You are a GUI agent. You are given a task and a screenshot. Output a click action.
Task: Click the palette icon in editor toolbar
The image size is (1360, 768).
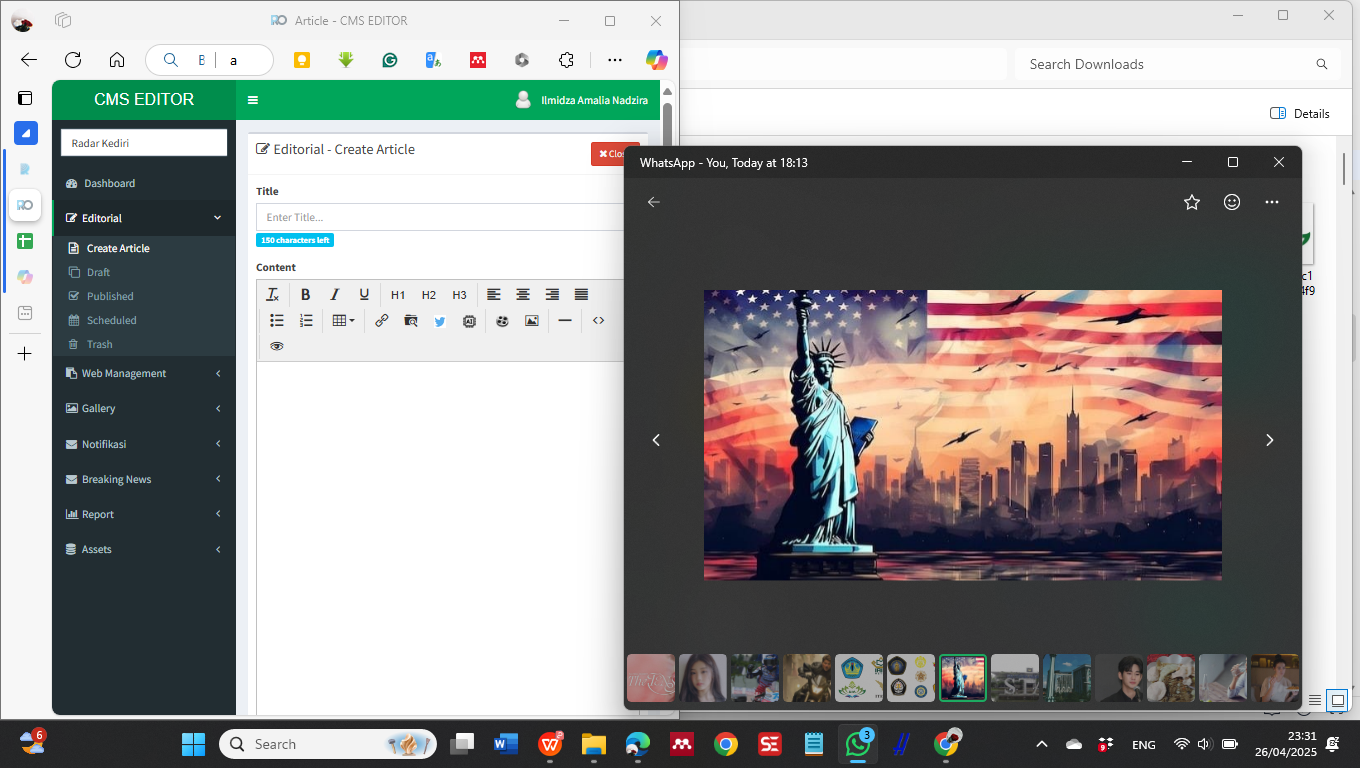coord(502,321)
